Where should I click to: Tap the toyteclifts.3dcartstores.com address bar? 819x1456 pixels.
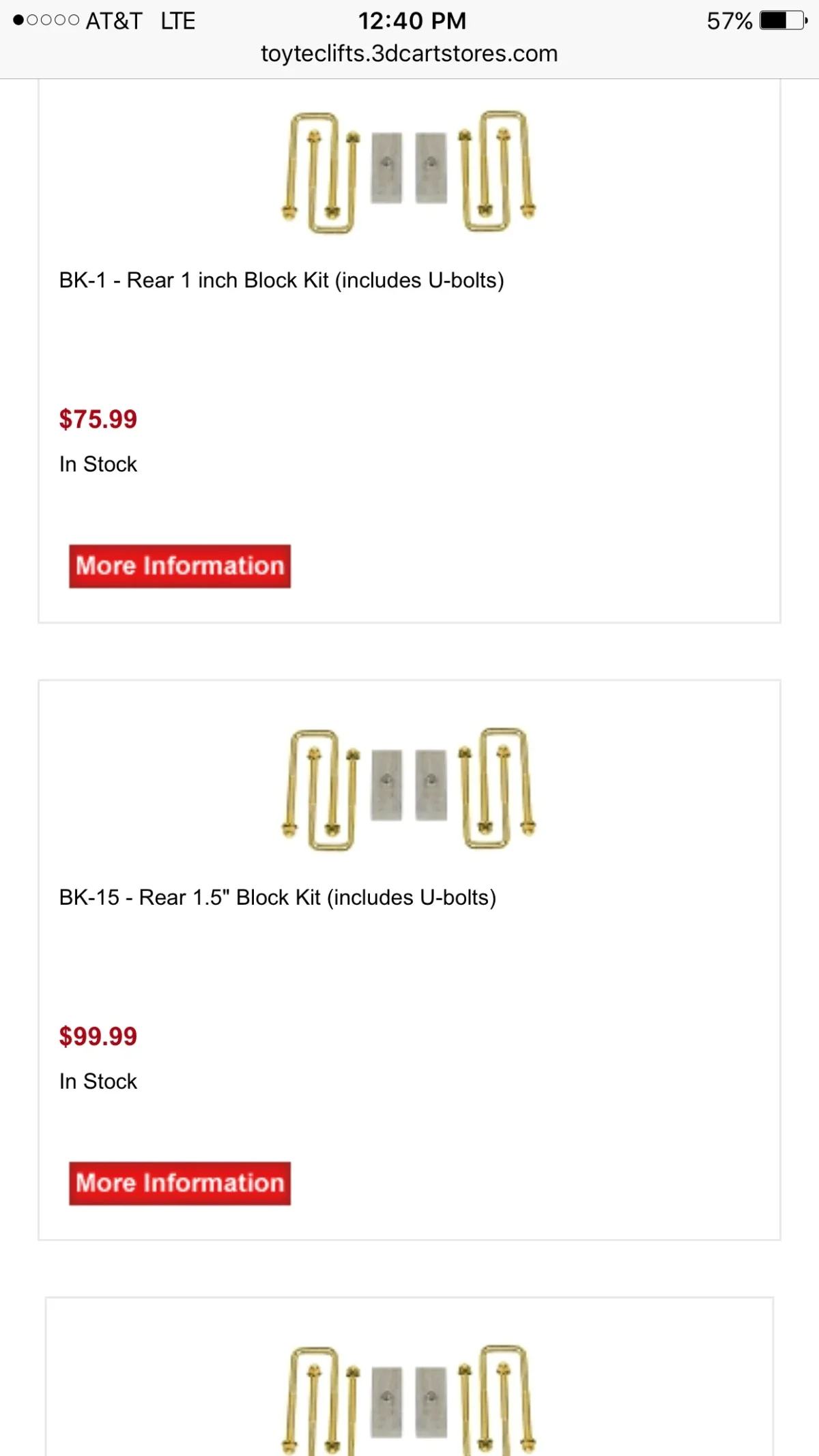pos(409,53)
